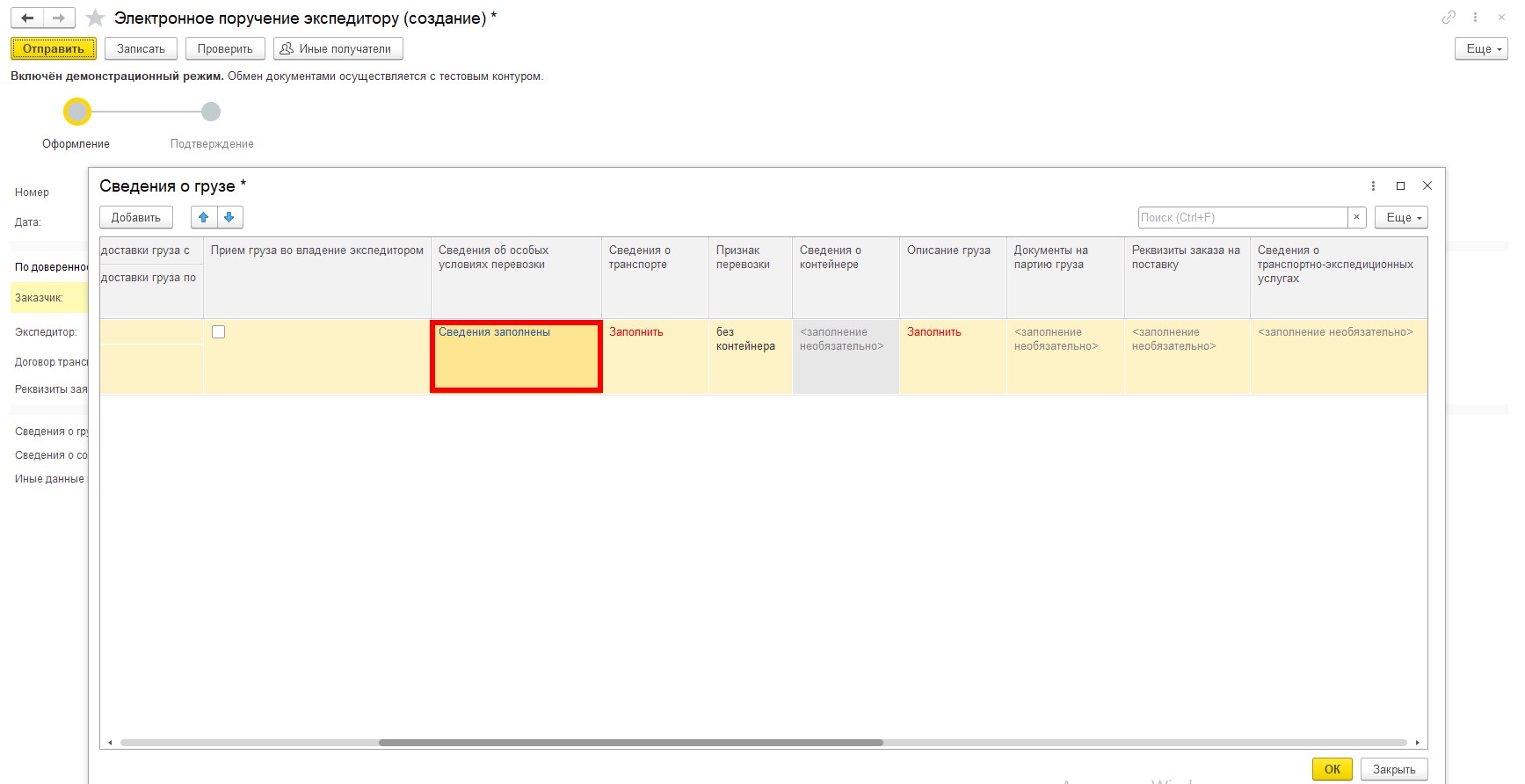The width and height of the screenshot is (1525, 784).
Task: Click the horizontal scrollbar thumb
Action: pyautogui.click(x=630, y=743)
